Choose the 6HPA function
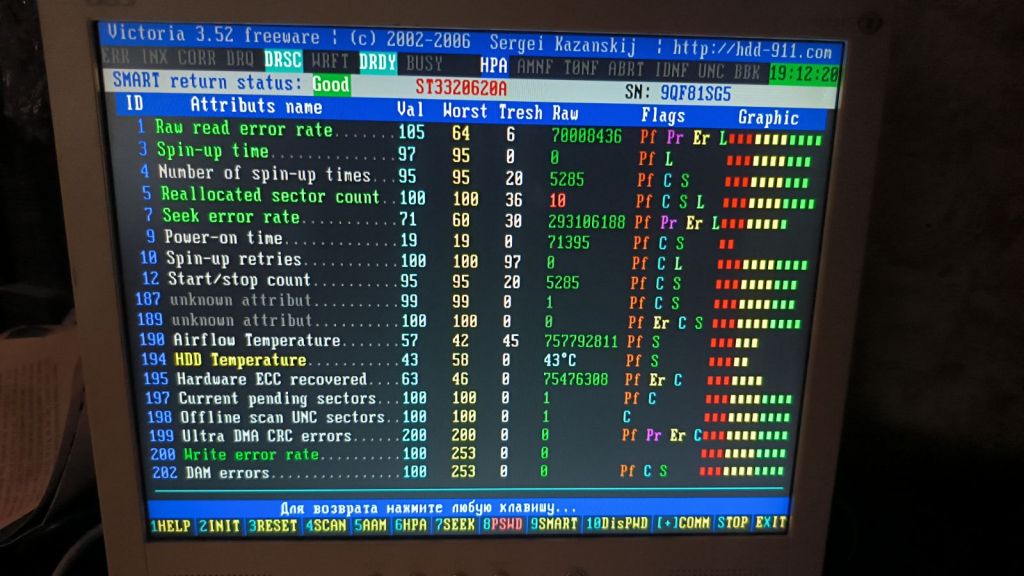Image resolution: width=1024 pixels, height=576 pixels. point(411,525)
